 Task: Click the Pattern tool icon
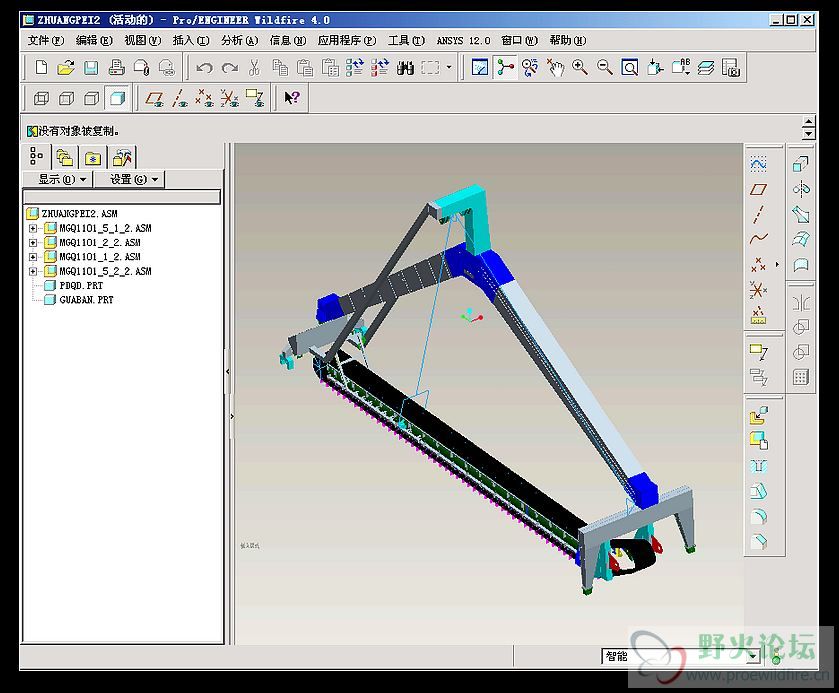click(801, 377)
